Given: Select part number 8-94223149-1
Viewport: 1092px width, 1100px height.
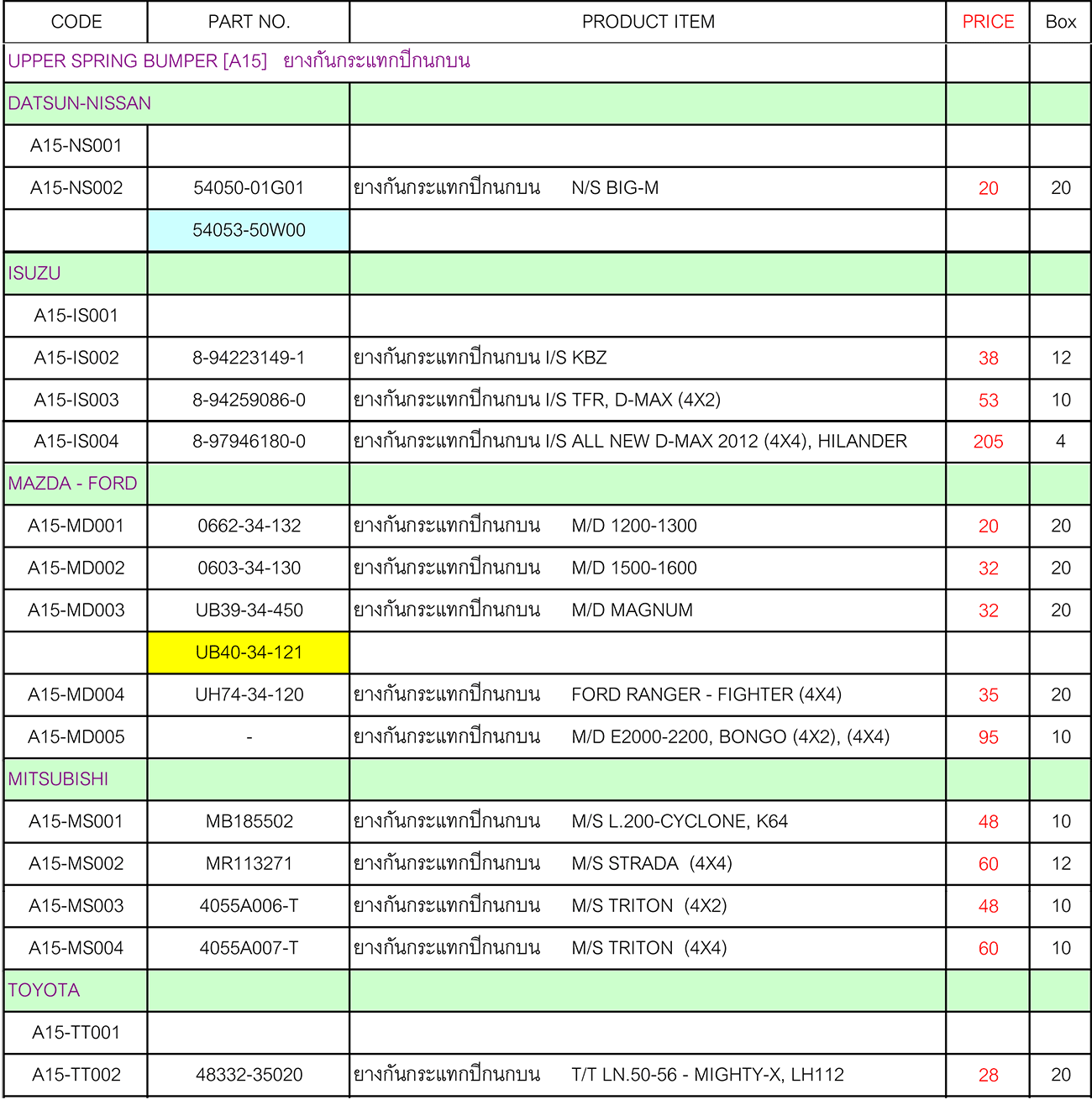Looking at the screenshot, I should click(x=249, y=358).
